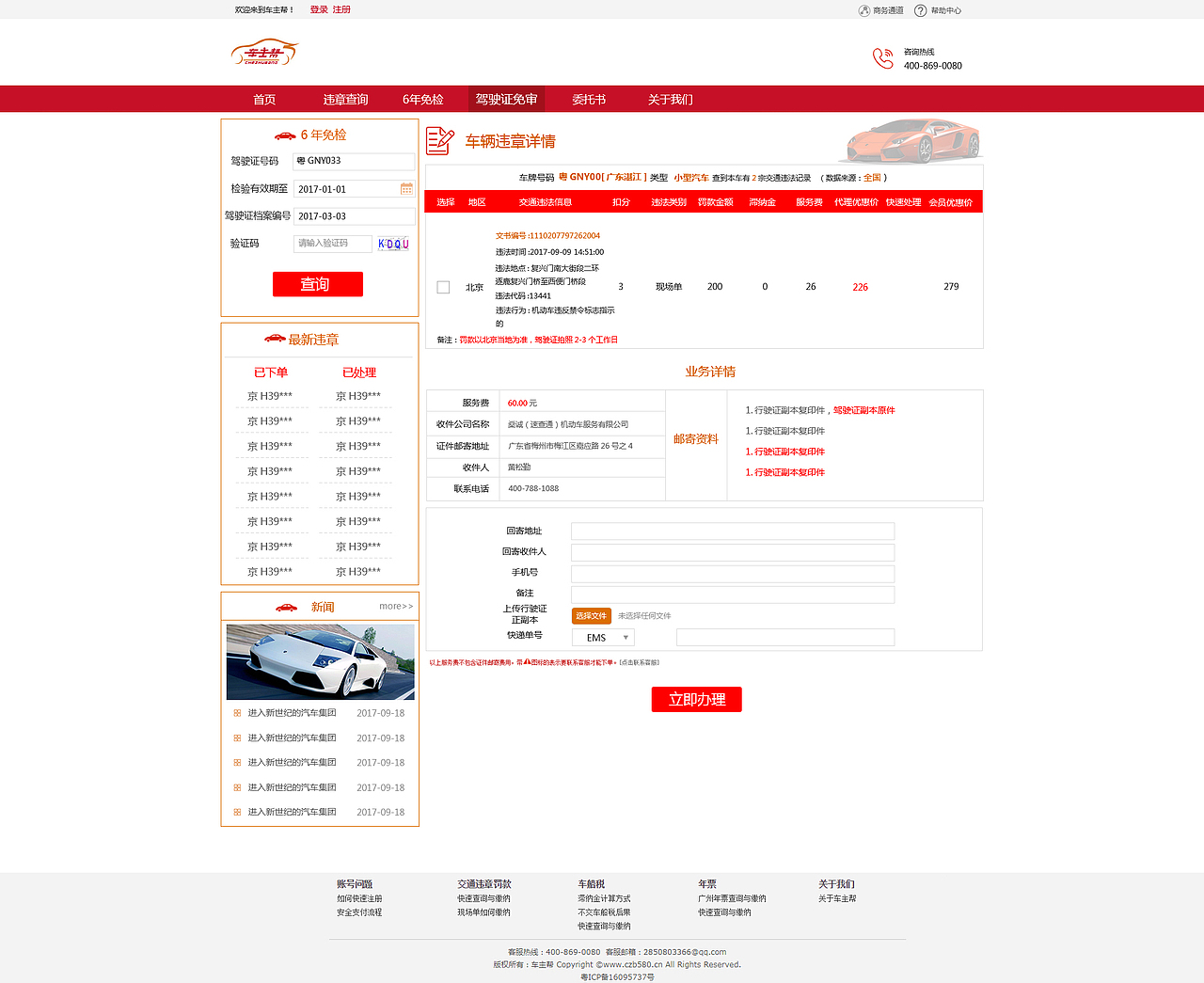The image size is (1204, 983).
Task: Click 滞纳金计算方式 footer link
Action: click(x=604, y=899)
